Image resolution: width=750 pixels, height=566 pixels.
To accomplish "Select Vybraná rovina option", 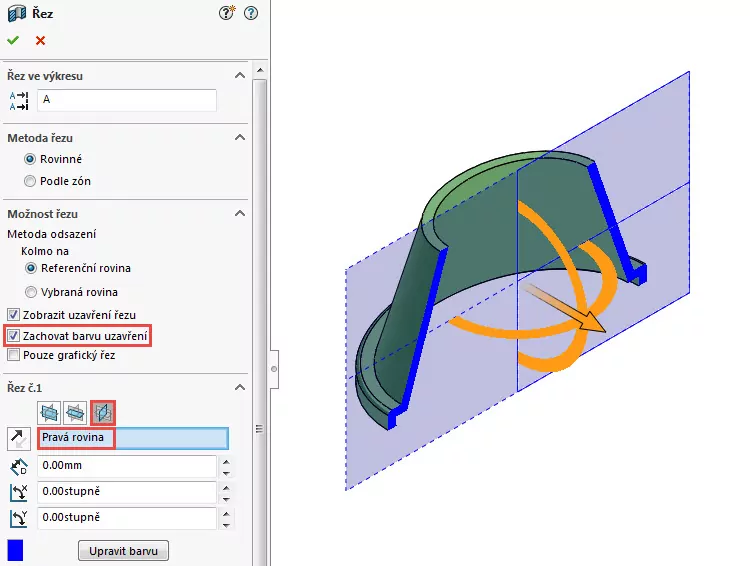I will click(x=31, y=292).
